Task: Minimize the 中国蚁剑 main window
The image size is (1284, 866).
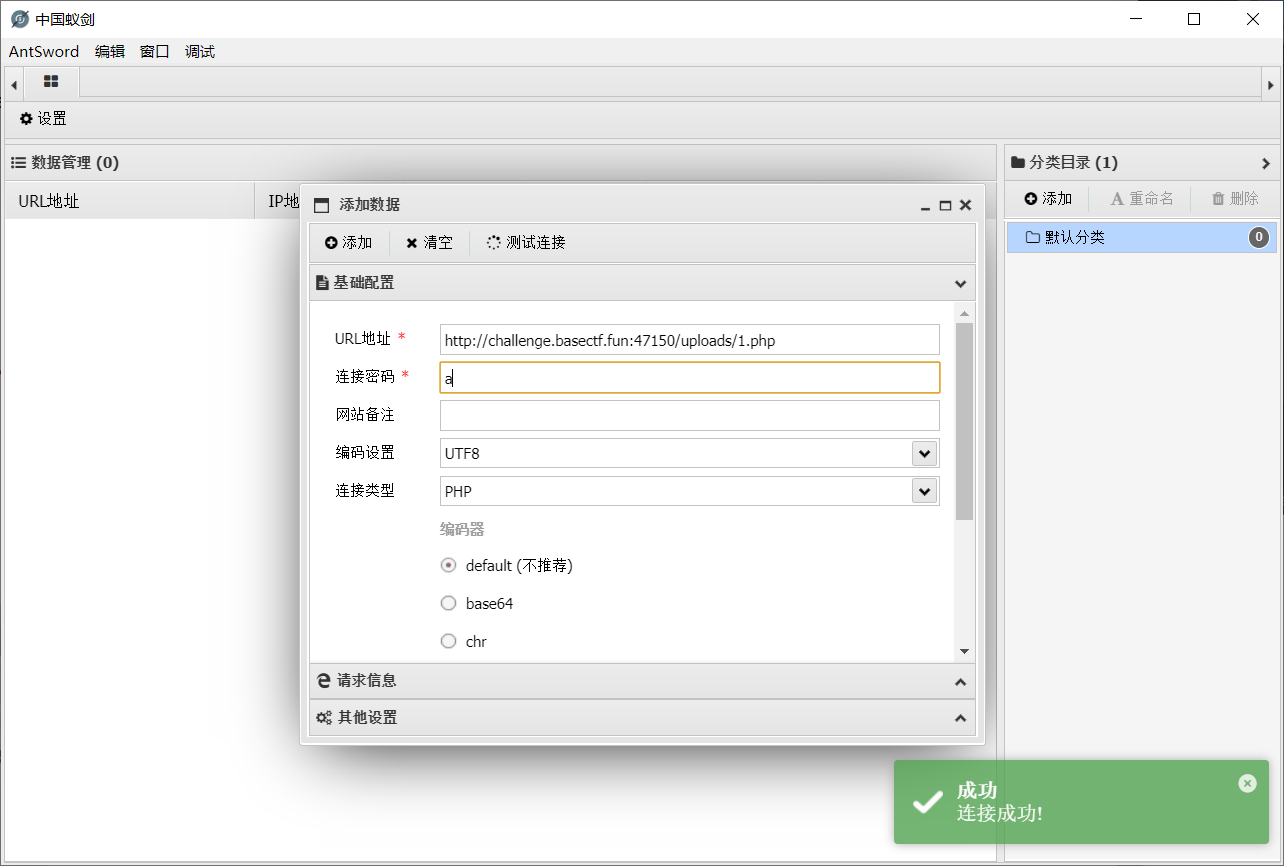Action: 1135,18
